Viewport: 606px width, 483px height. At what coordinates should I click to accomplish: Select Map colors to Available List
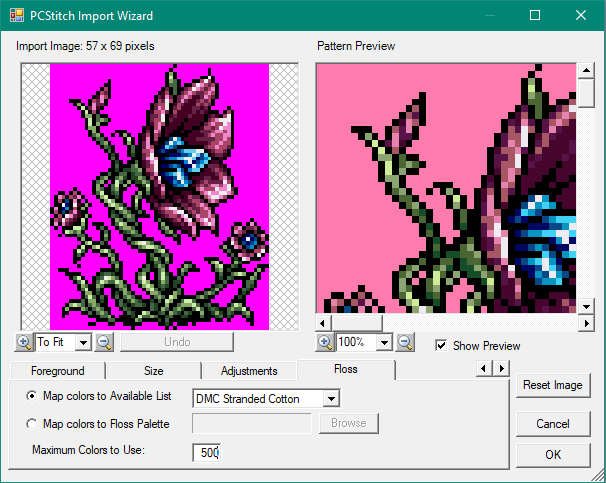click(x=32, y=399)
